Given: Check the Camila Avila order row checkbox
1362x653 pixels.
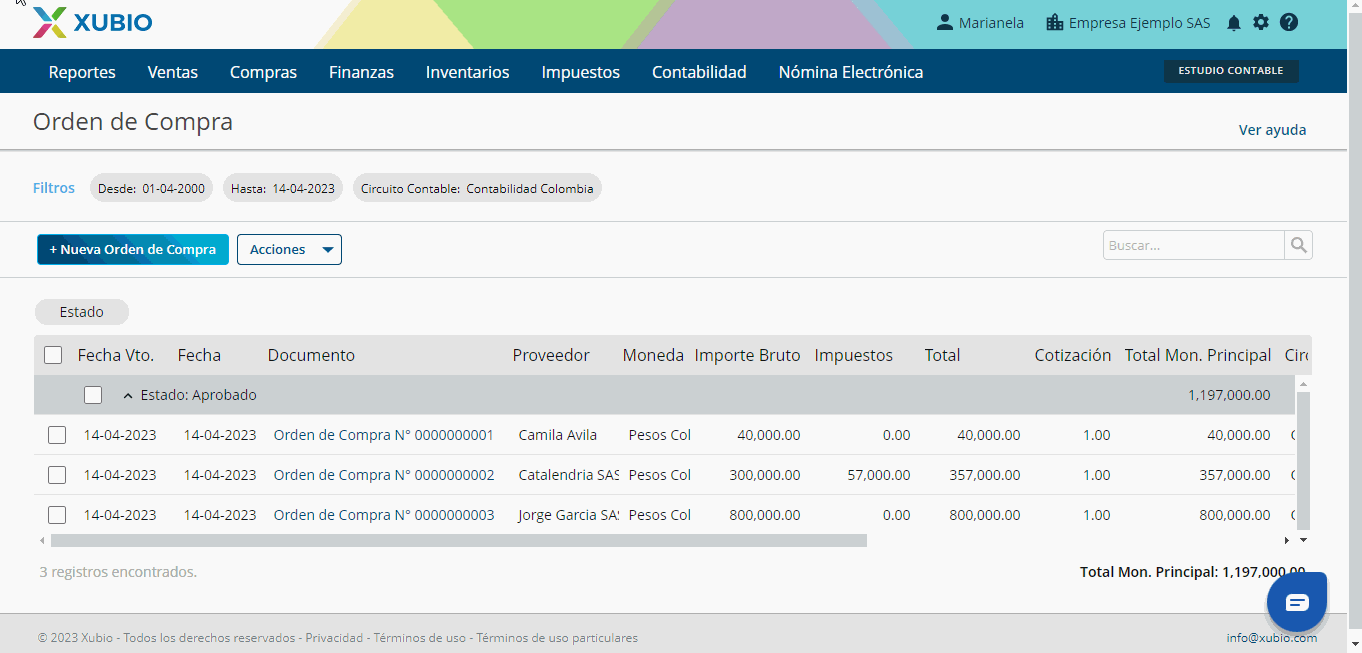Looking at the screenshot, I should [x=57, y=435].
